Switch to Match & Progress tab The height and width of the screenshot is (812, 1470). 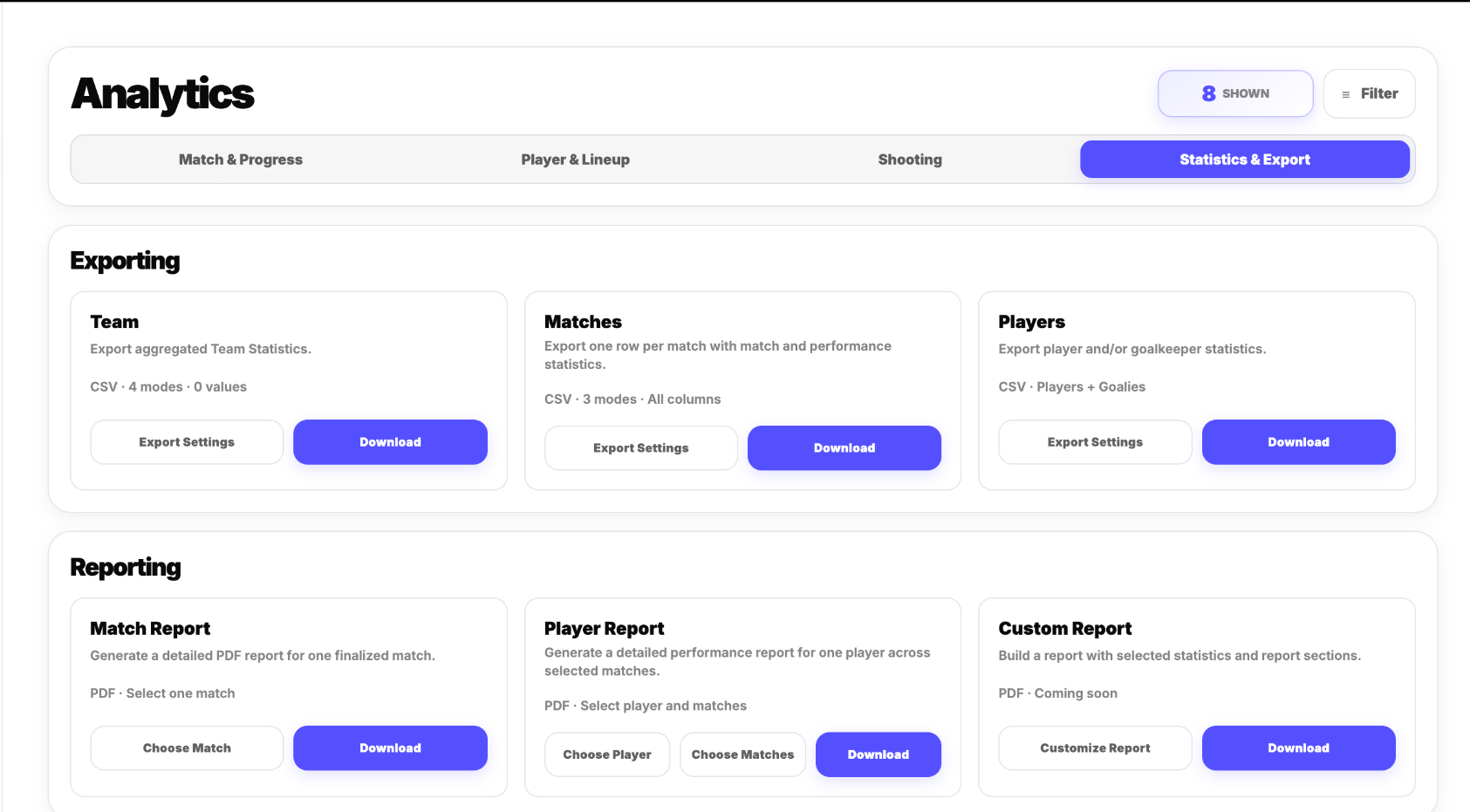click(241, 160)
